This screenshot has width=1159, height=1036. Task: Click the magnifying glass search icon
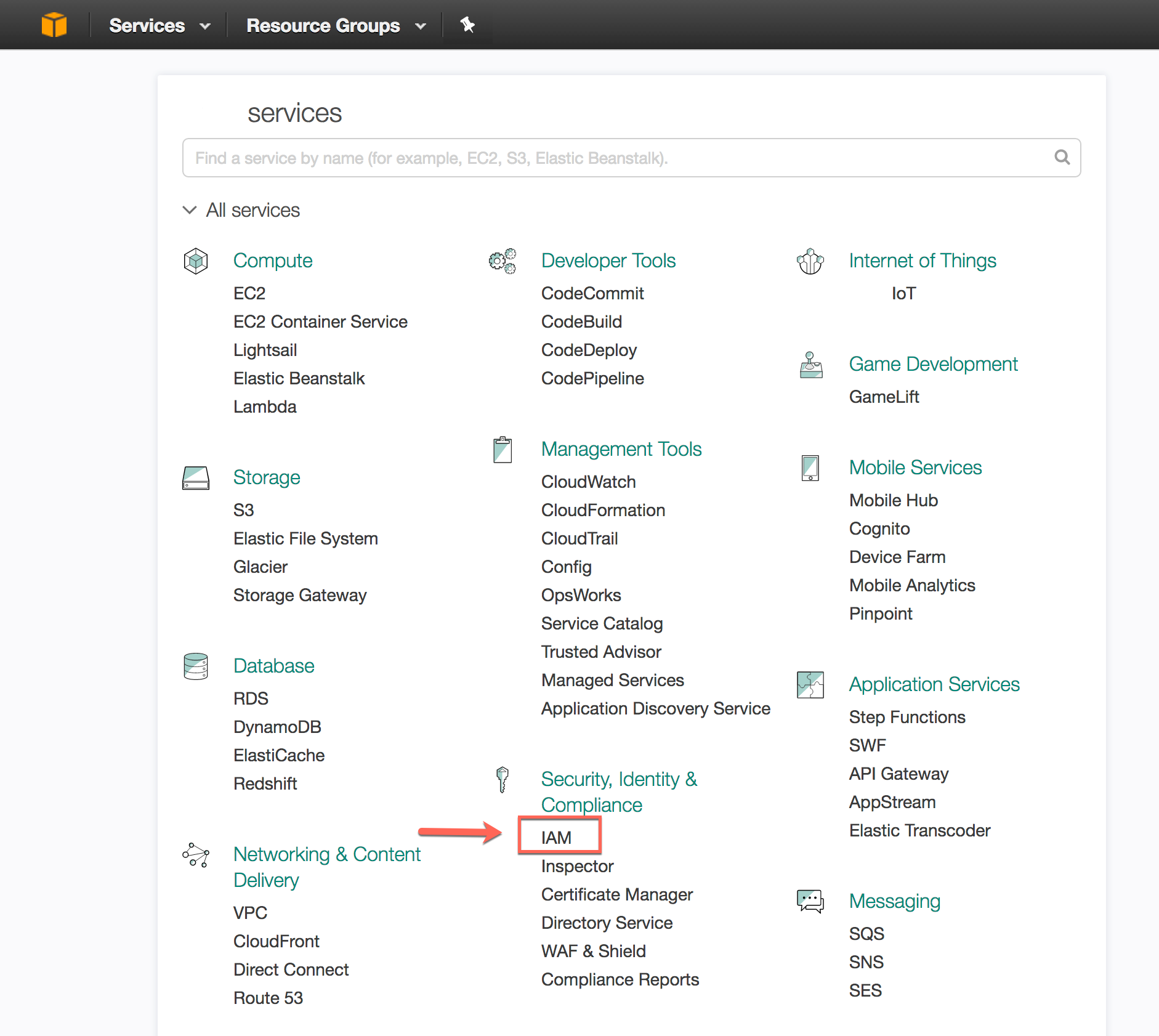1062,158
